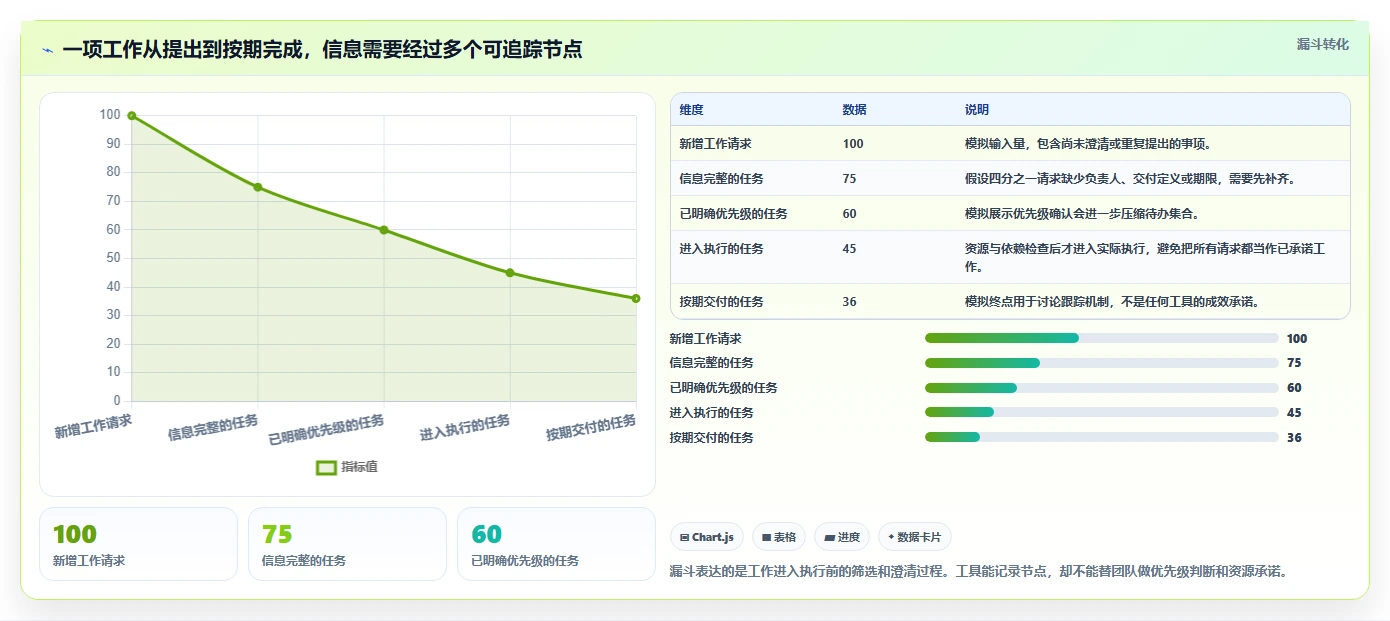Click the 新增工作请求 progress bar
This screenshot has width=1390, height=621.
pyautogui.click(x=1102, y=338)
